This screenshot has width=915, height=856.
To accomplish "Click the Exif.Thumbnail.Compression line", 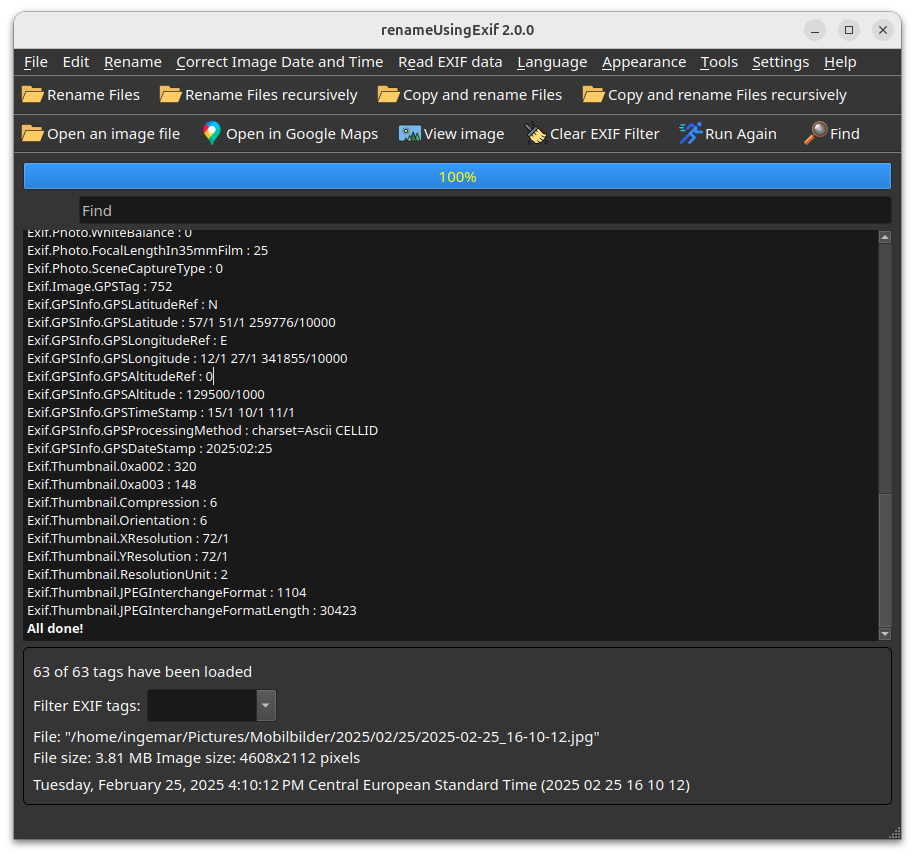I will tap(122, 503).
